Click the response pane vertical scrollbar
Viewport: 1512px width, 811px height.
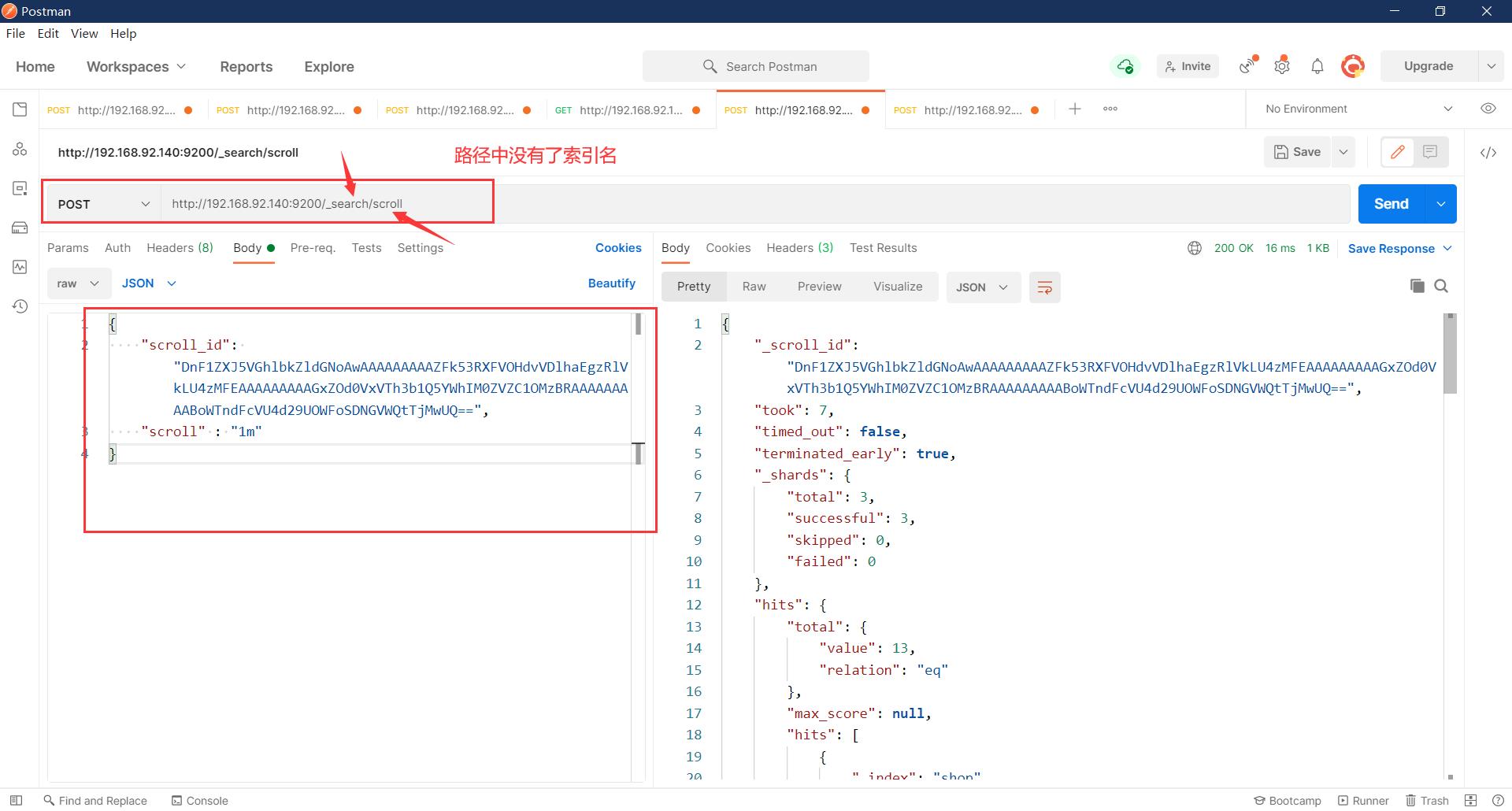tap(1450, 354)
